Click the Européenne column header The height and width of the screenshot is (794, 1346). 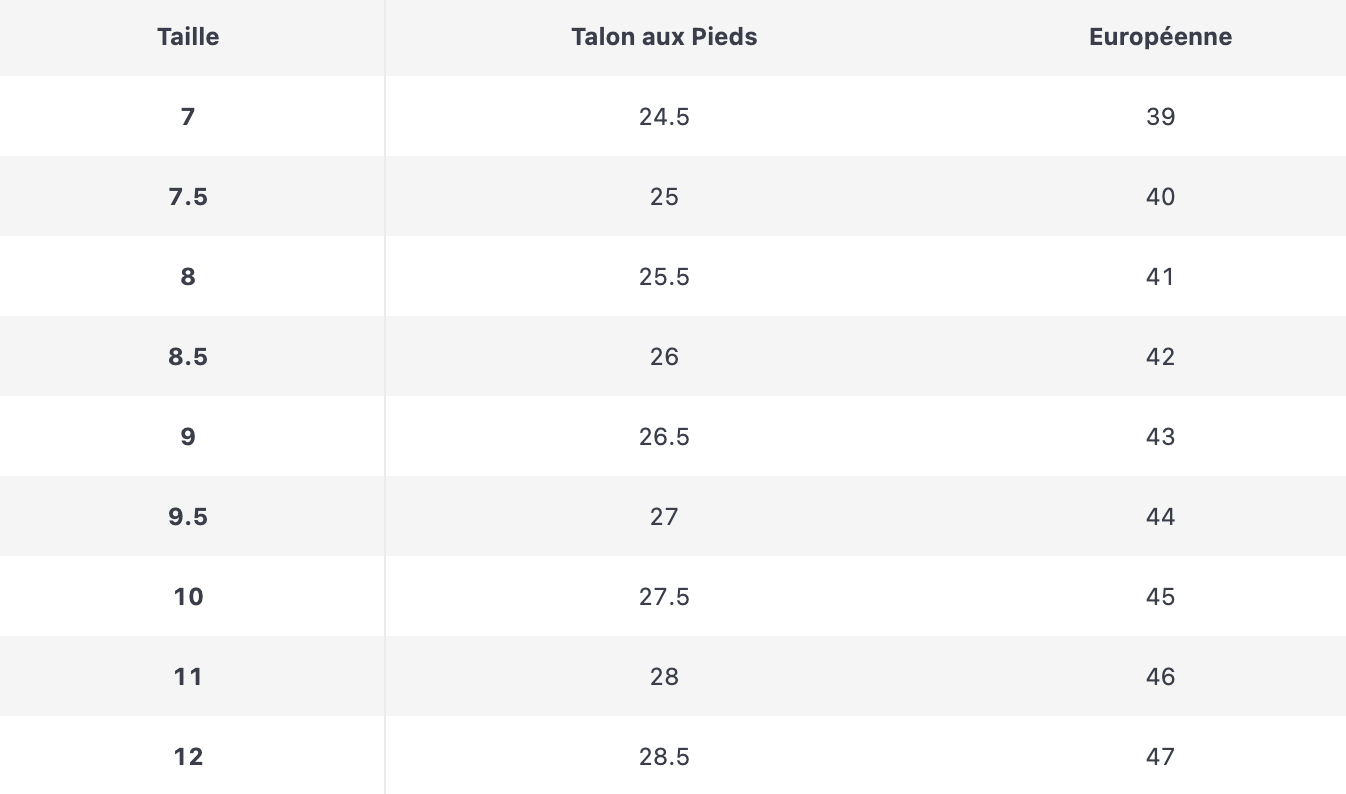(x=1160, y=37)
